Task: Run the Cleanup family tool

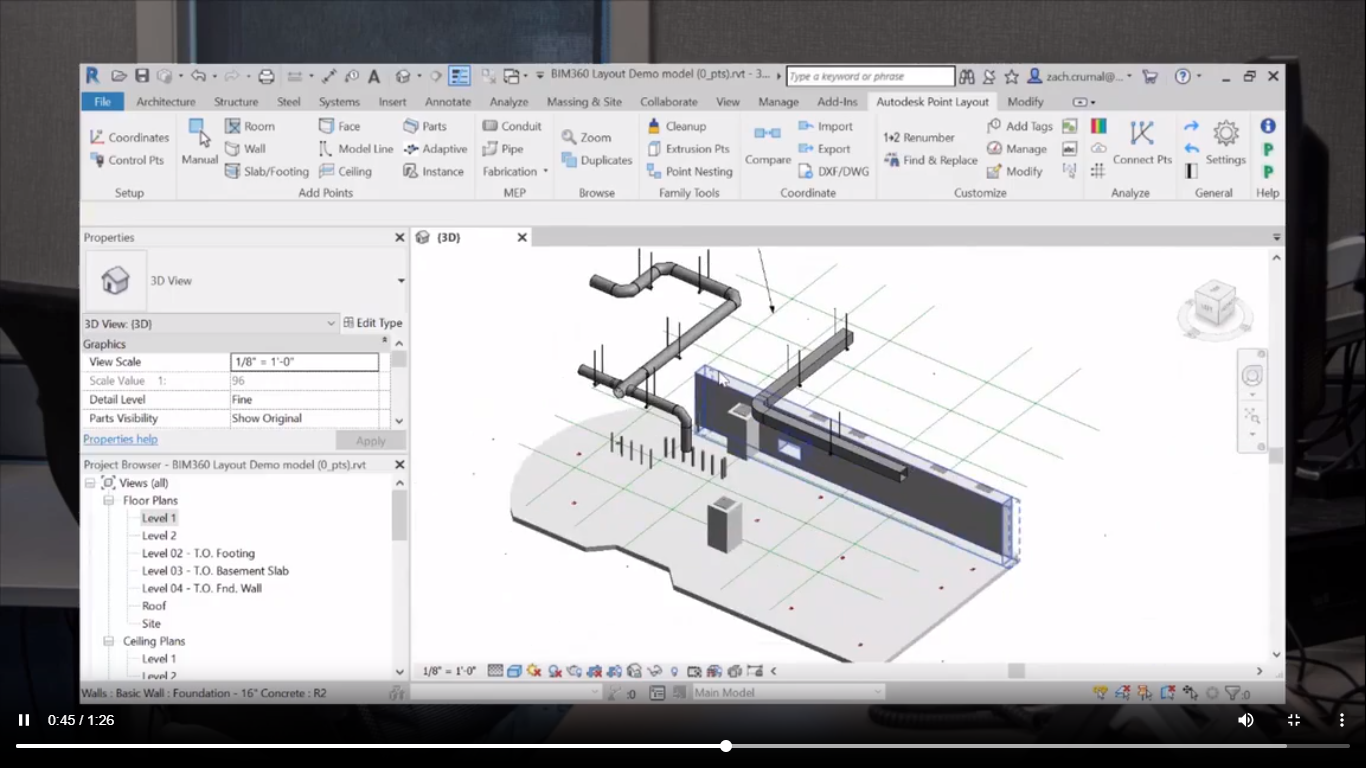Action: [676, 126]
